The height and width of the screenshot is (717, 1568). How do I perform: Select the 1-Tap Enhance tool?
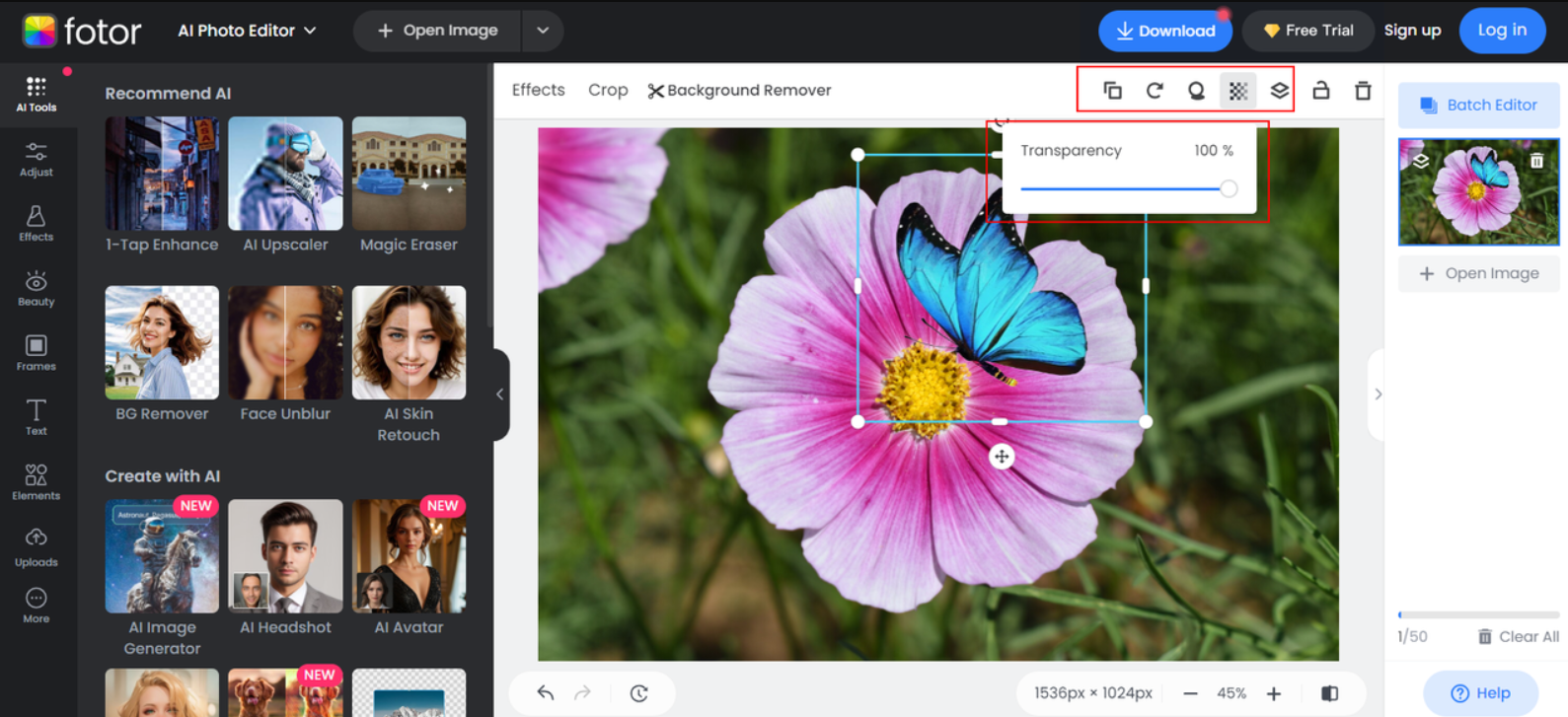[162, 185]
